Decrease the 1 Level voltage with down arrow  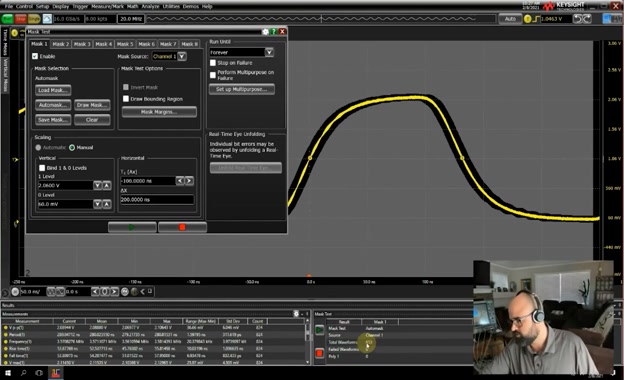click(98, 185)
